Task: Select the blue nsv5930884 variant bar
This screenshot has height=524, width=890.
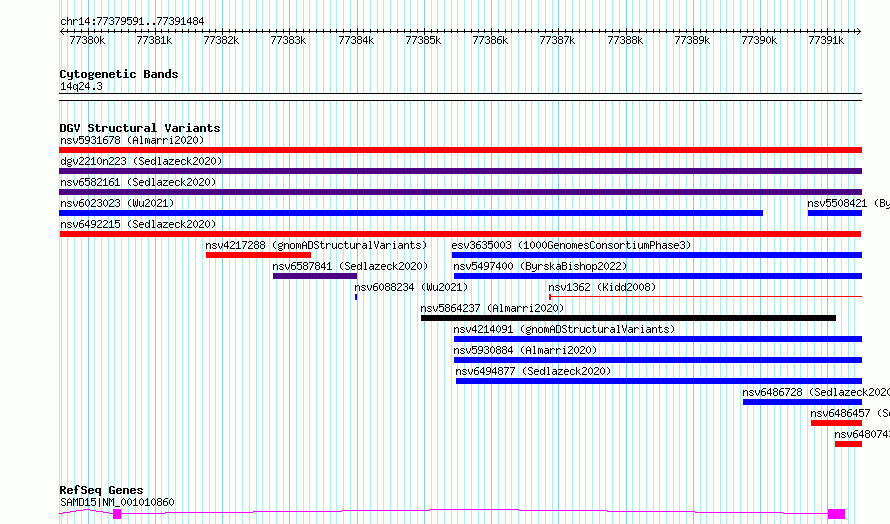Action: coord(658,360)
